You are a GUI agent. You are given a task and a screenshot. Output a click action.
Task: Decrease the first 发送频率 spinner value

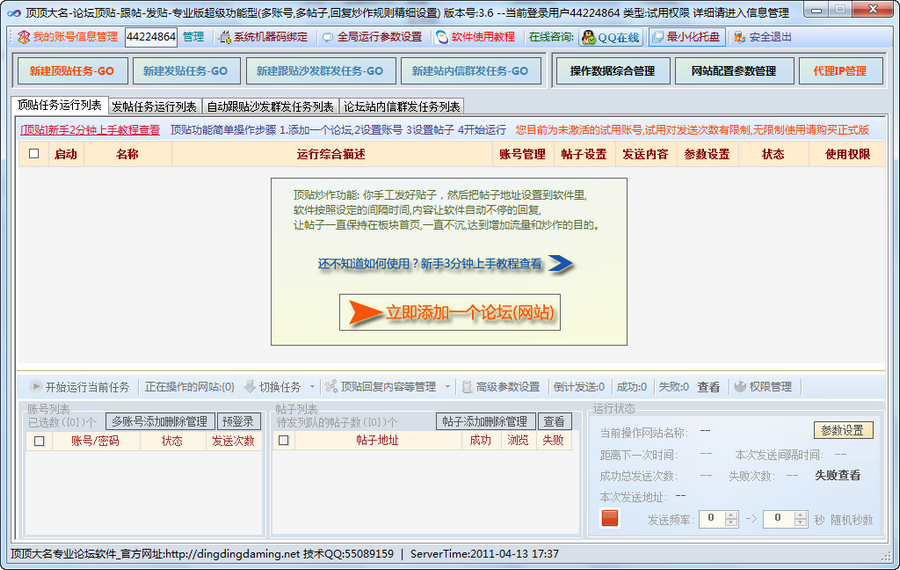(x=731, y=523)
